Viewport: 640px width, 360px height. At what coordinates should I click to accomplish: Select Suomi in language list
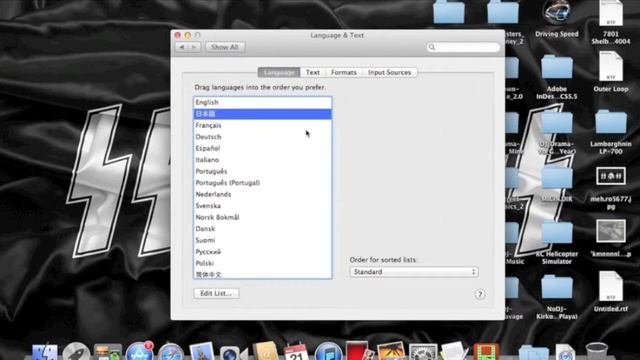point(263,240)
